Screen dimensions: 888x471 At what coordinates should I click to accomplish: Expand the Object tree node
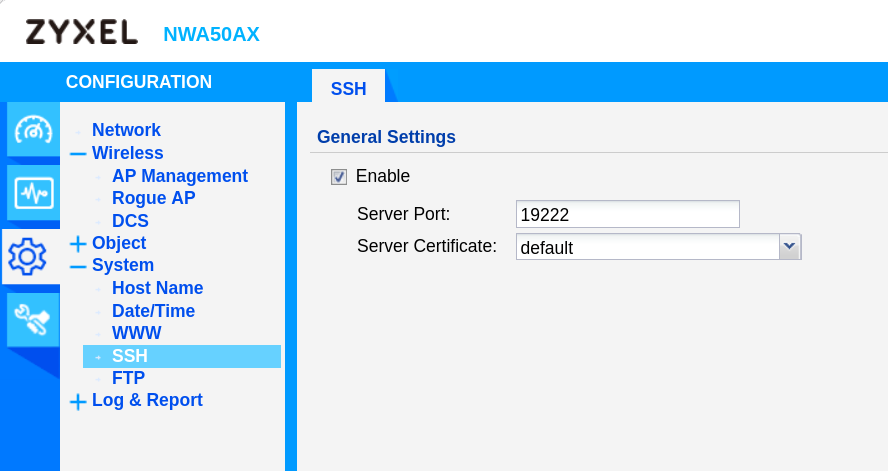tap(78, 243)
